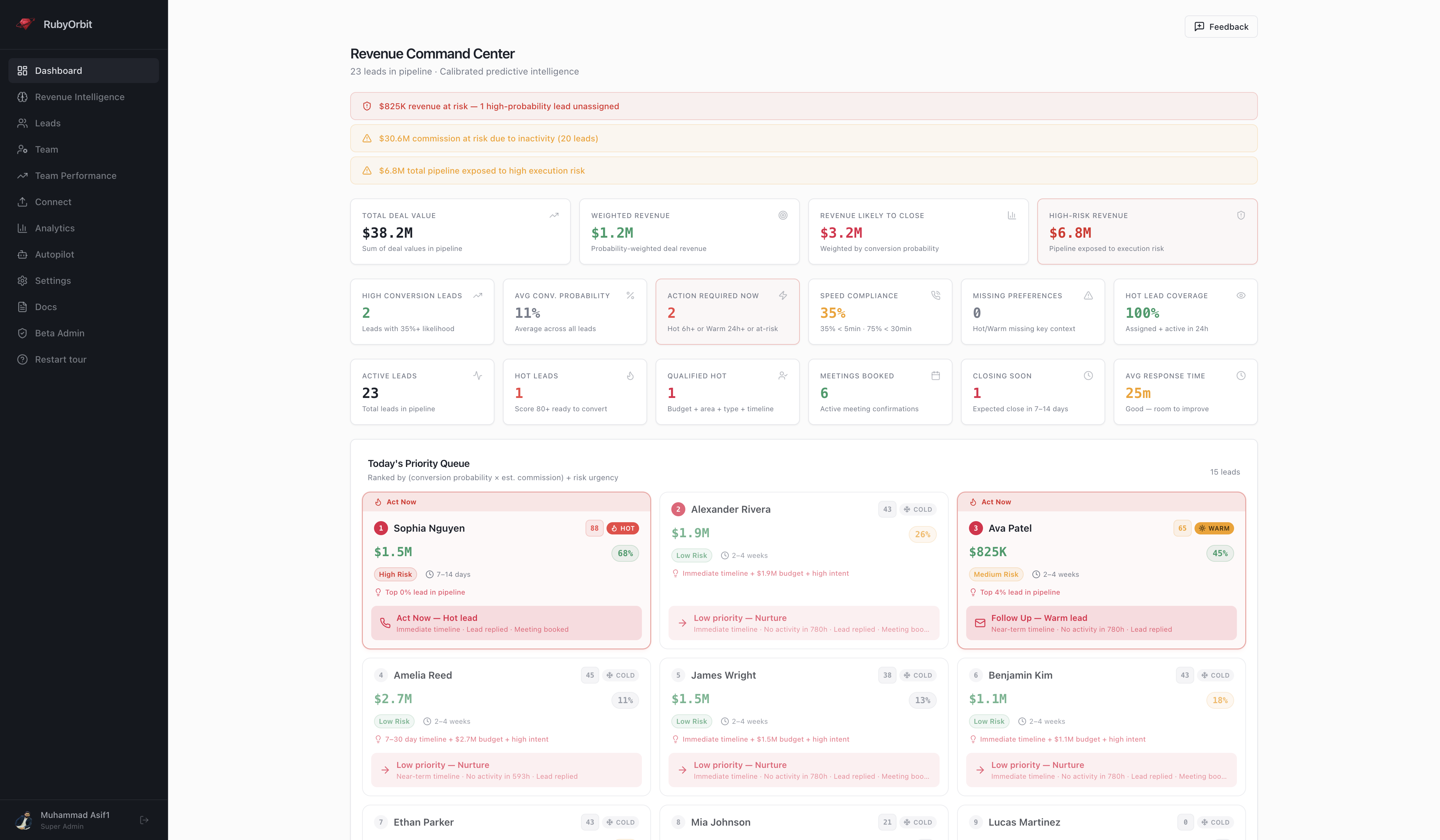Go to the Leads page
1440x840 pixels.
point(83,123)
